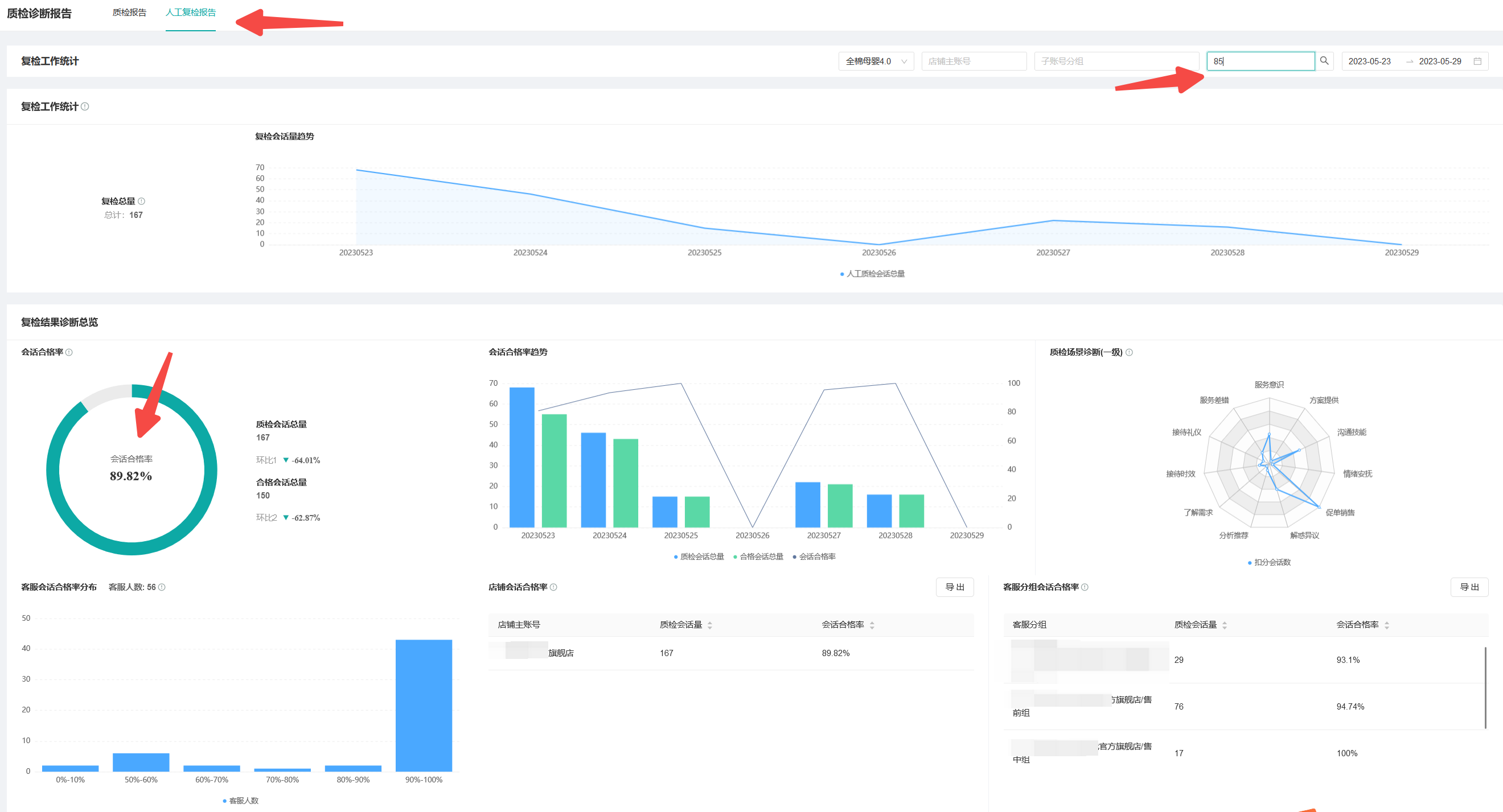Click the 店铺主账号 input field
1503x812 pixels.
point(974,61)
